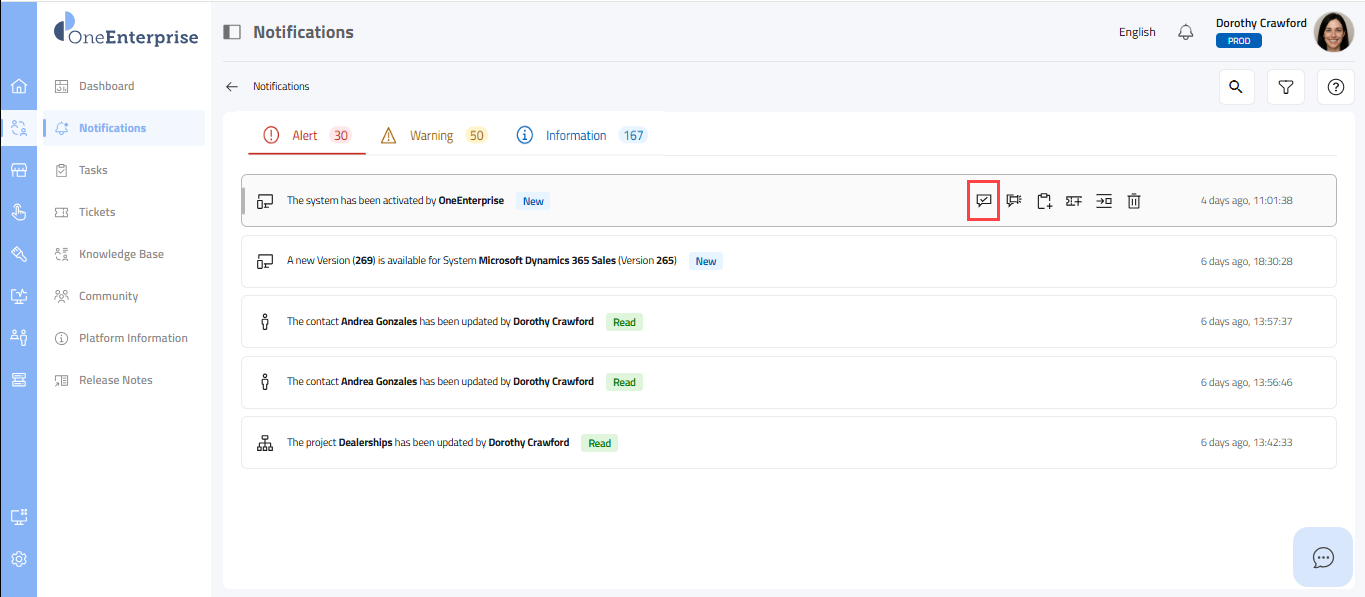Click the arrow-to-box forward icon in notification row
The height and width of the screenshot is (597, 1365).
click(1104, 201)
